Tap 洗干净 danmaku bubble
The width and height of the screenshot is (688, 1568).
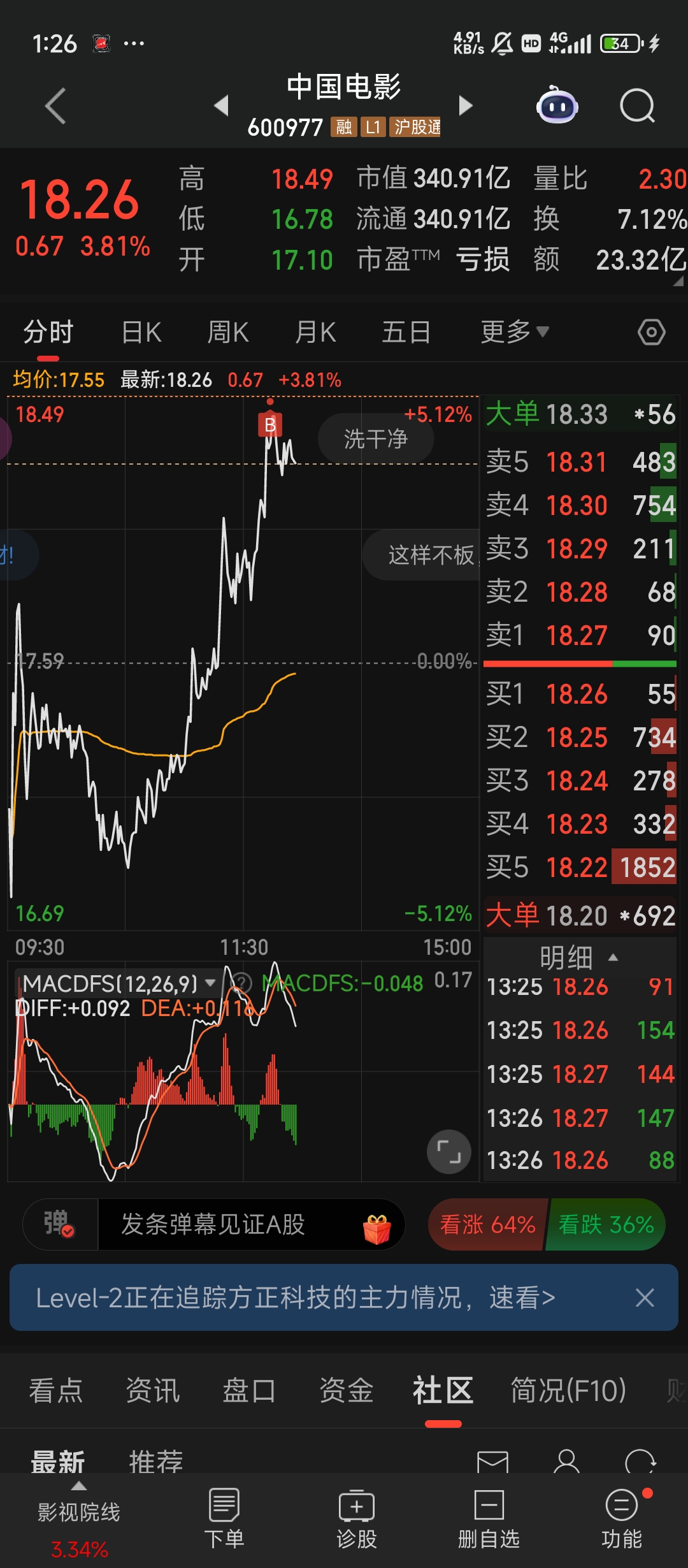coord(376,439)
